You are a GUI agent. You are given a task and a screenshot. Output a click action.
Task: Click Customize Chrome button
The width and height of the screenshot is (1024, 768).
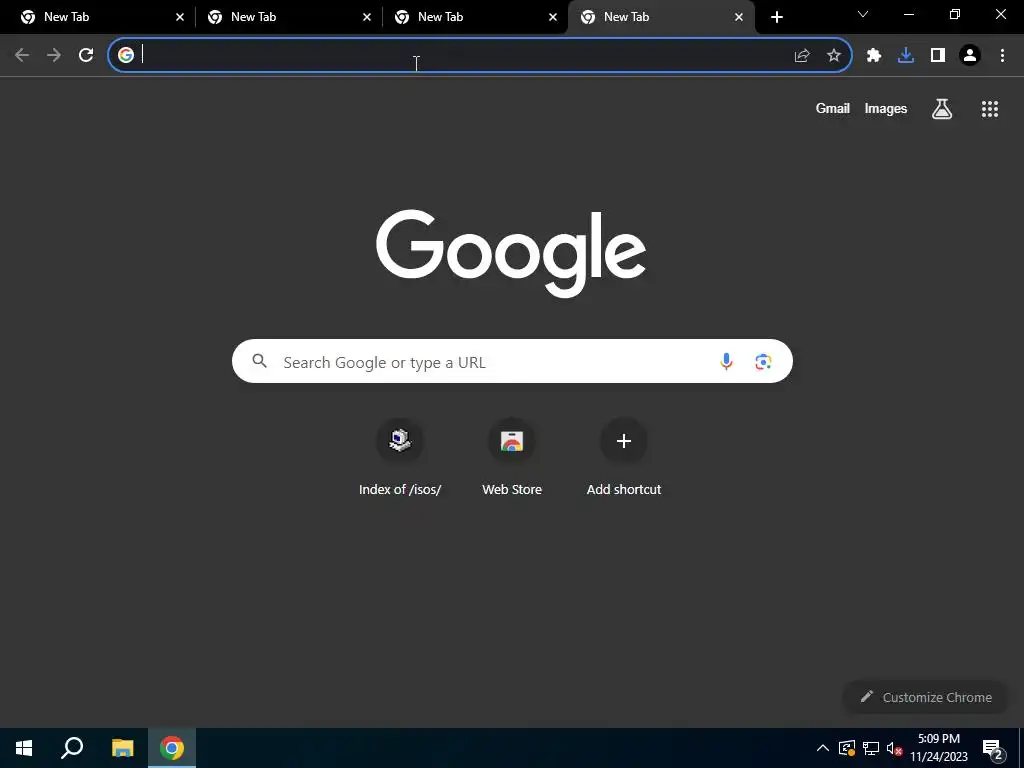click(925, 697)
